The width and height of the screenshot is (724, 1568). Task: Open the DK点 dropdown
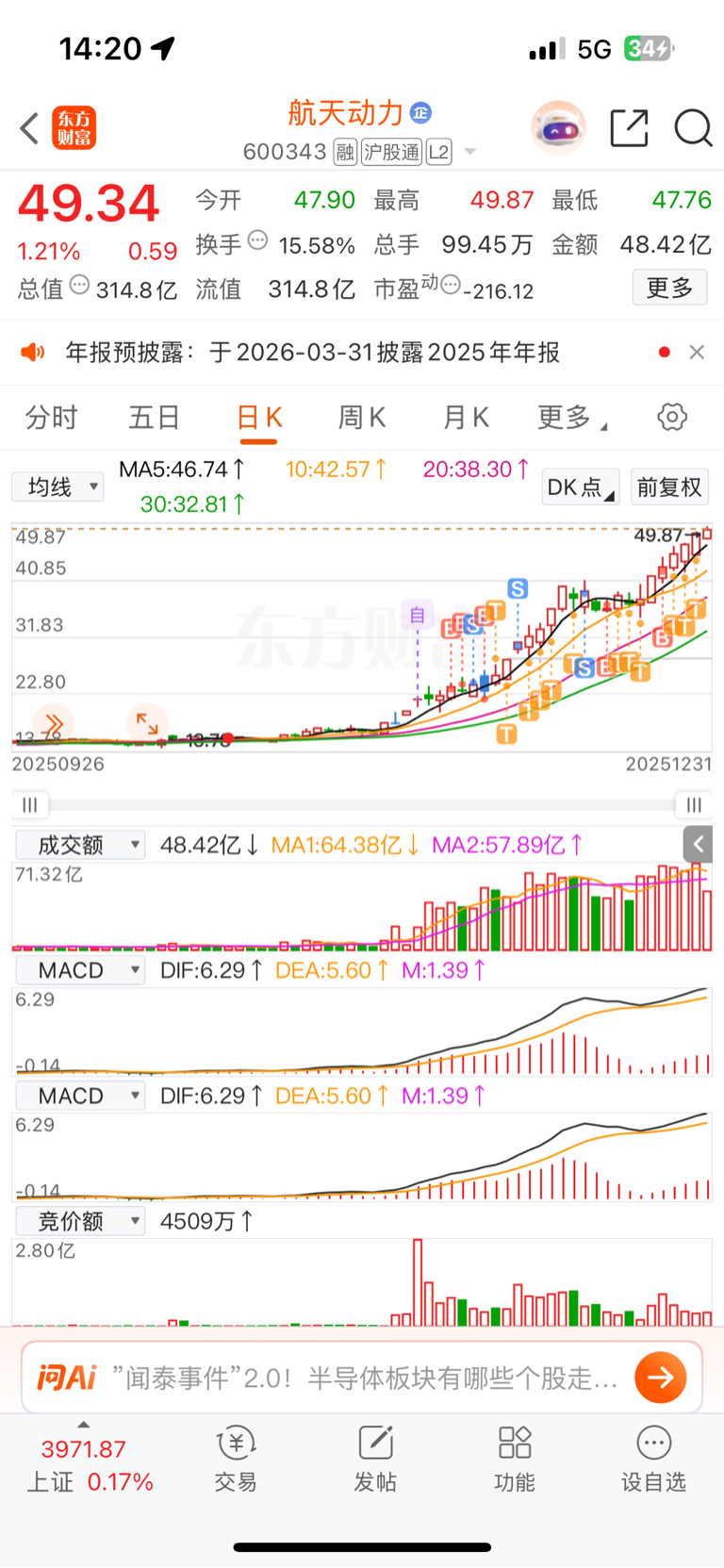(581, 487)
